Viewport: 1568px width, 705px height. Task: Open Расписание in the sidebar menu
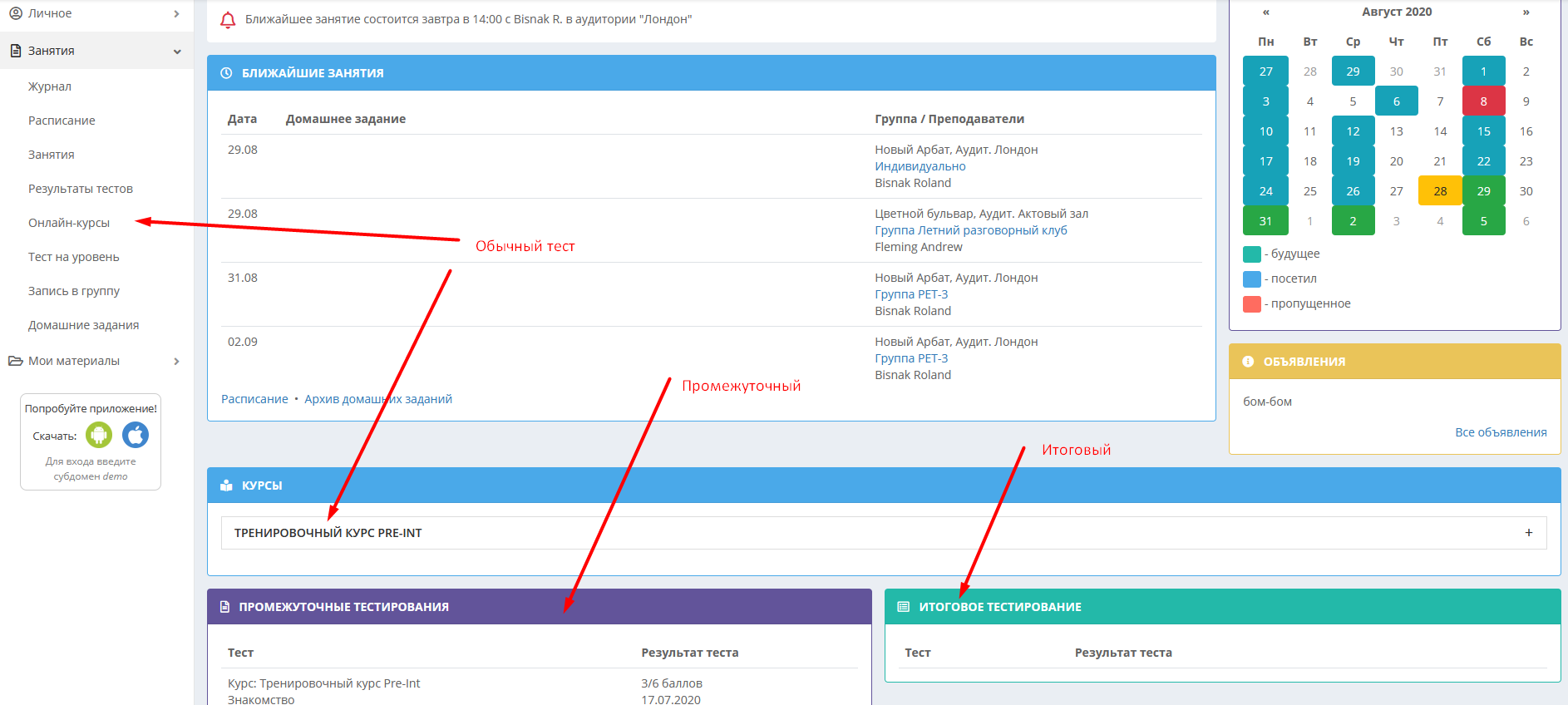coord(62,121)
